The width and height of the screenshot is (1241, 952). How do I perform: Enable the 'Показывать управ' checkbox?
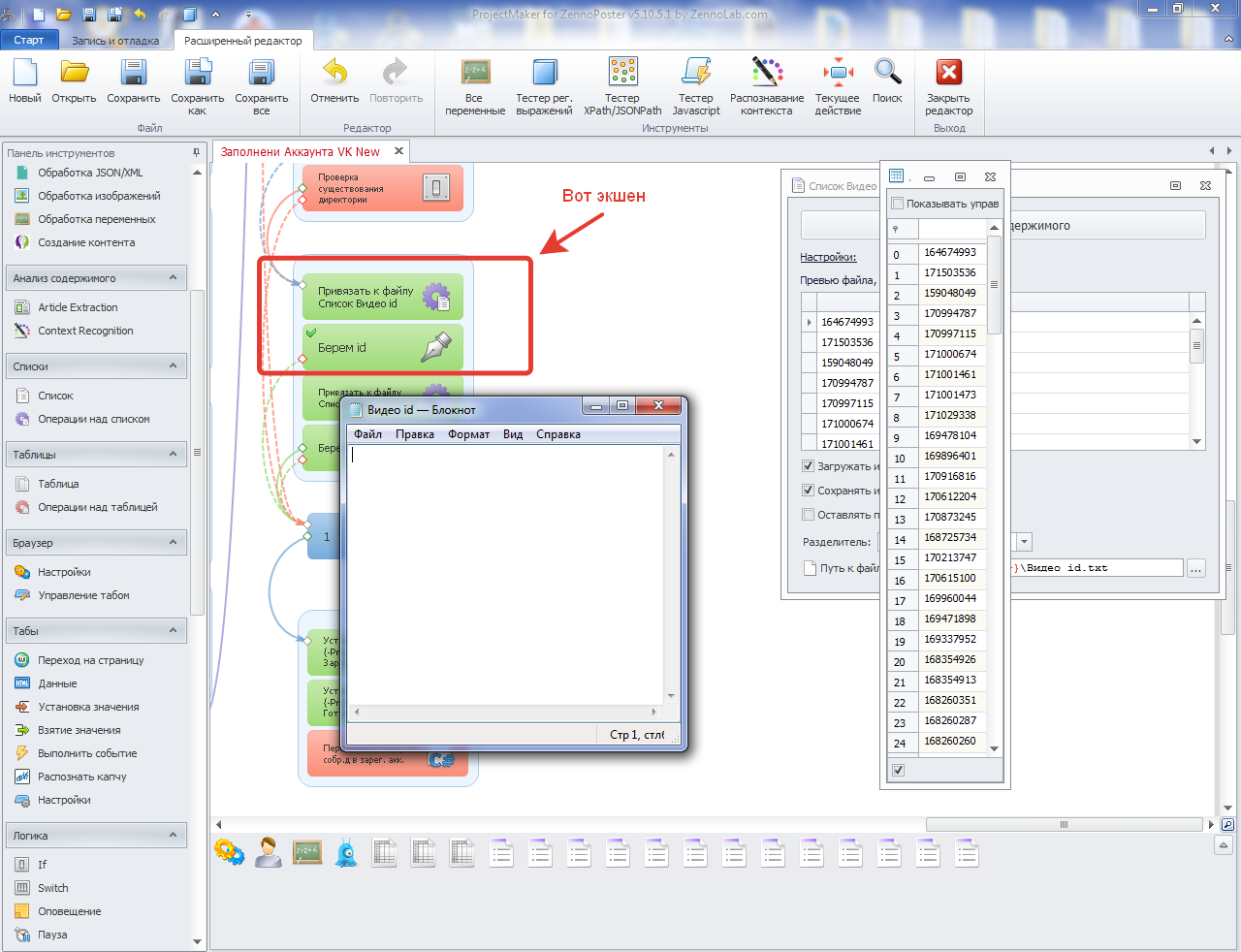pos(898,204)
